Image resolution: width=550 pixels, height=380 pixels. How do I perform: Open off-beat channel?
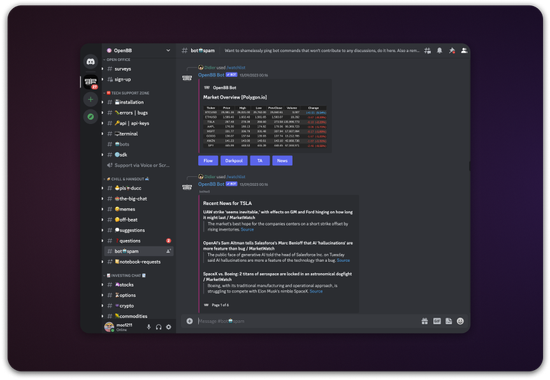pyautogui.click(x=139, y=220)
